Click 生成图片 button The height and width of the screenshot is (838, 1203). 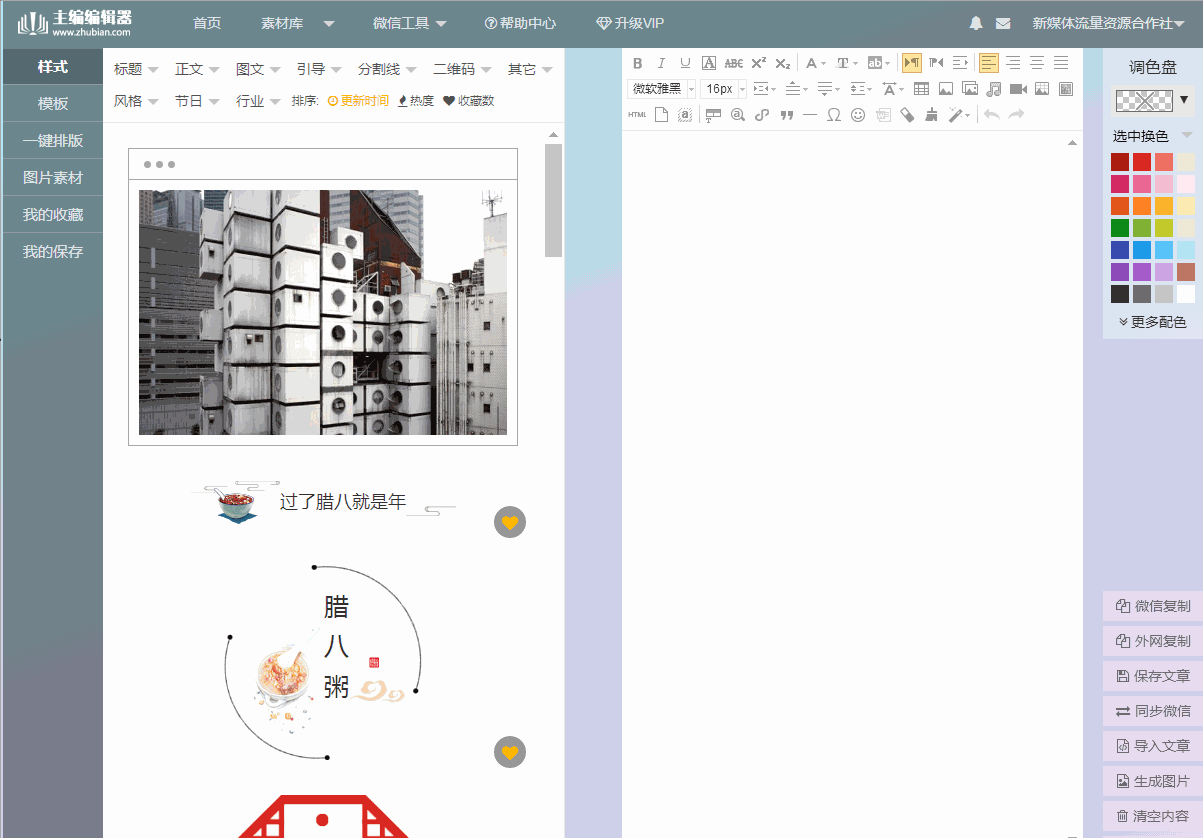pyautogui.click(x=1153, y=781)
